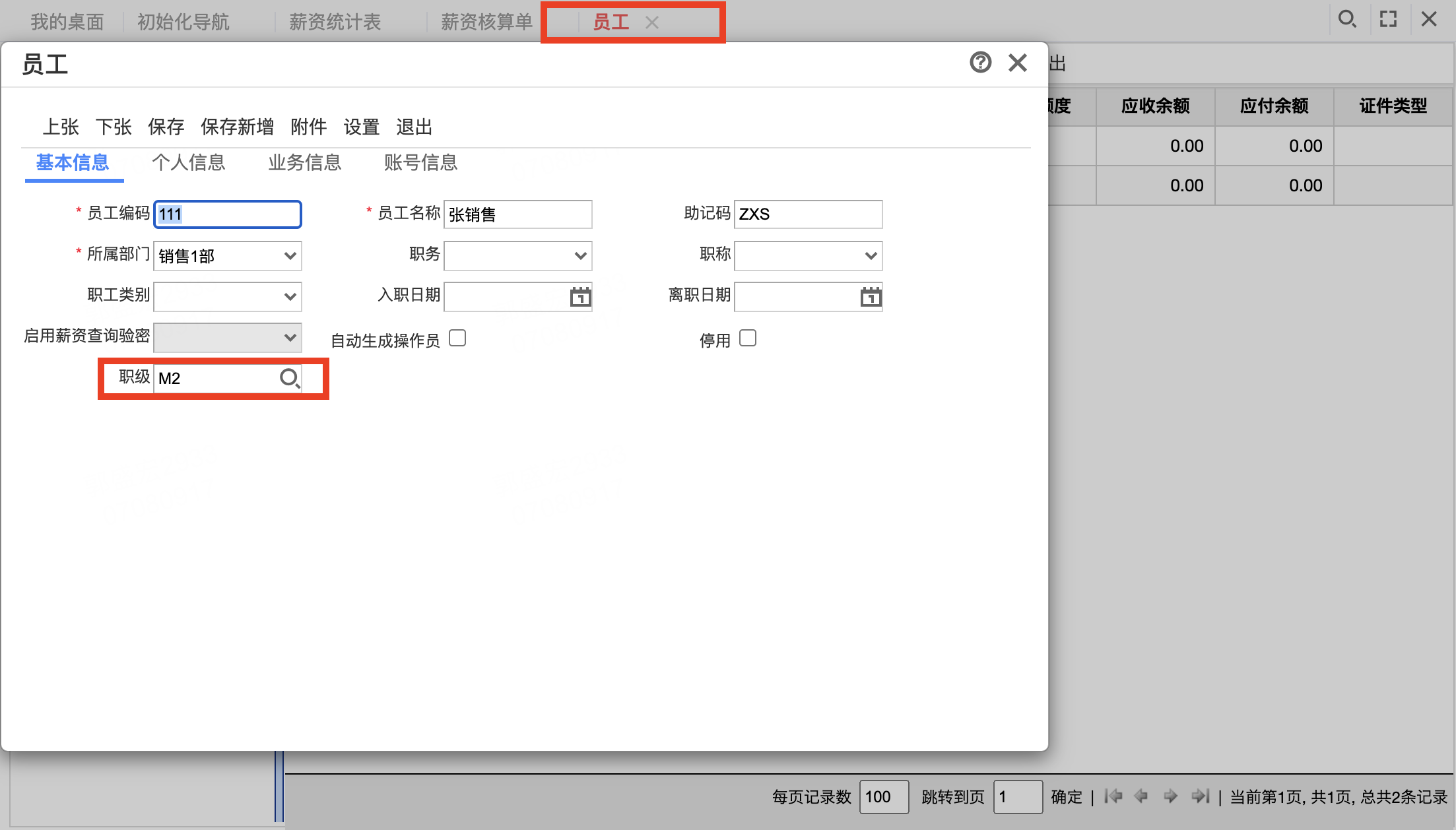Check the 停用 checkbox
The height and width of the screenshot is (830, 1456).
point(748,338)
